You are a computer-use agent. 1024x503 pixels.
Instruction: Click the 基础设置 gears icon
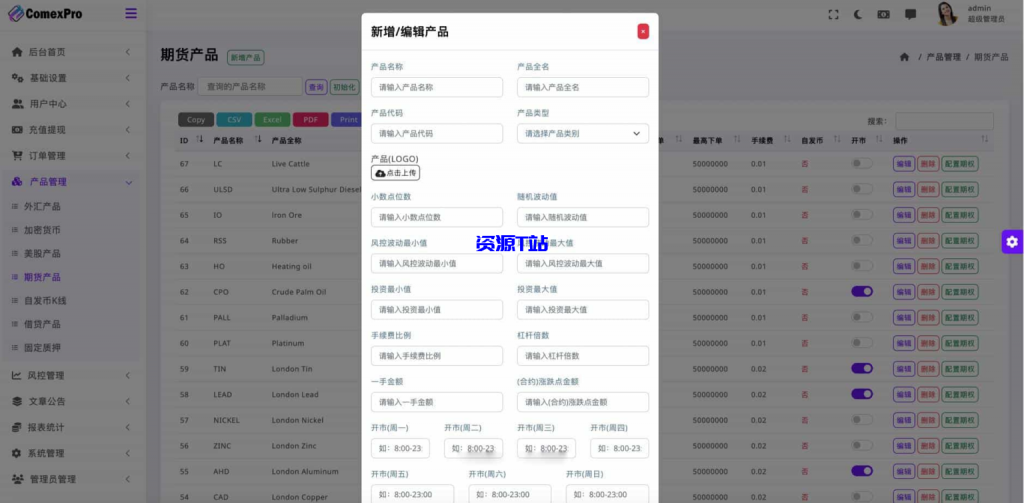pos(18,78)
